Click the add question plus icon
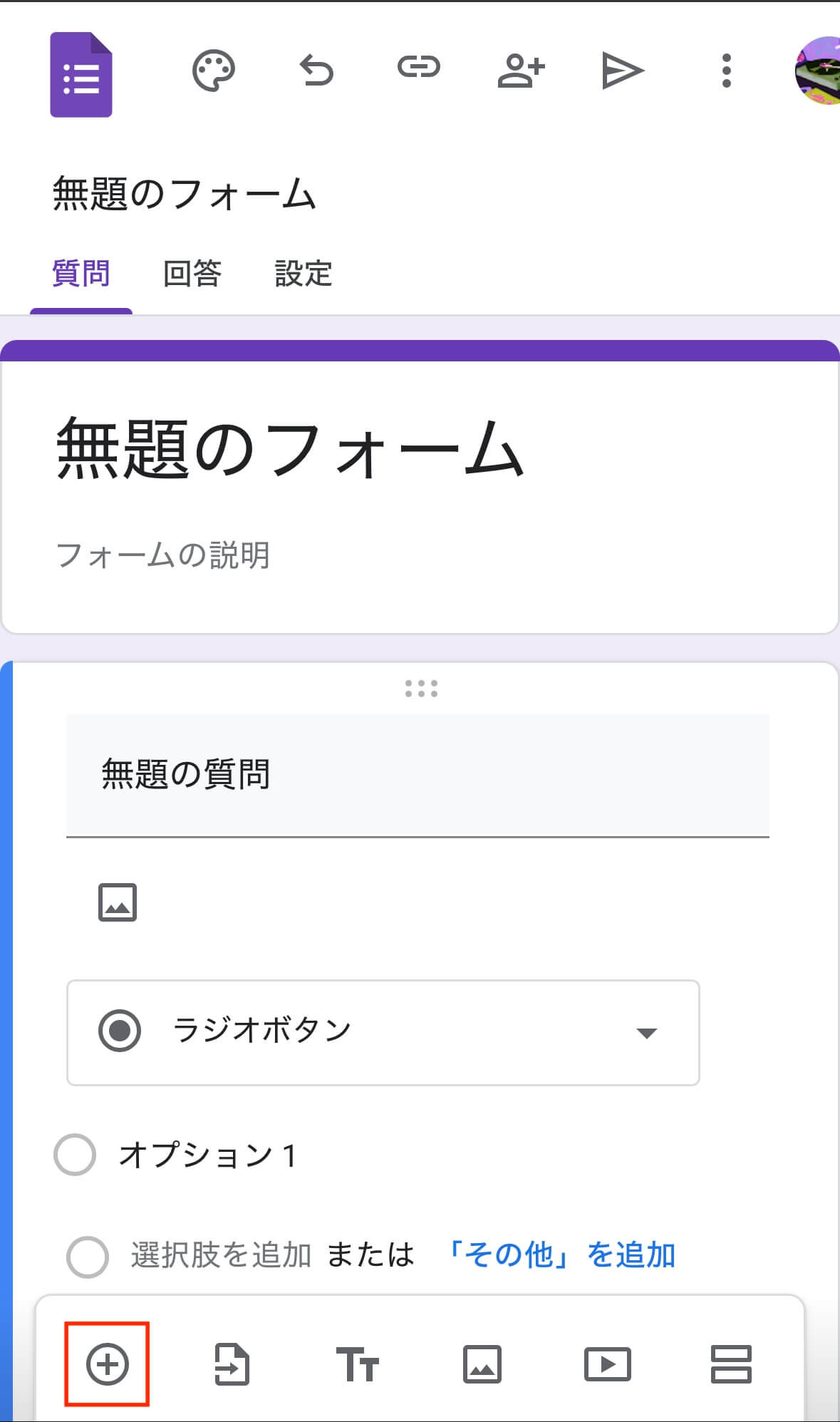This screenshot has height=1422, width=840. [107, 1364]
